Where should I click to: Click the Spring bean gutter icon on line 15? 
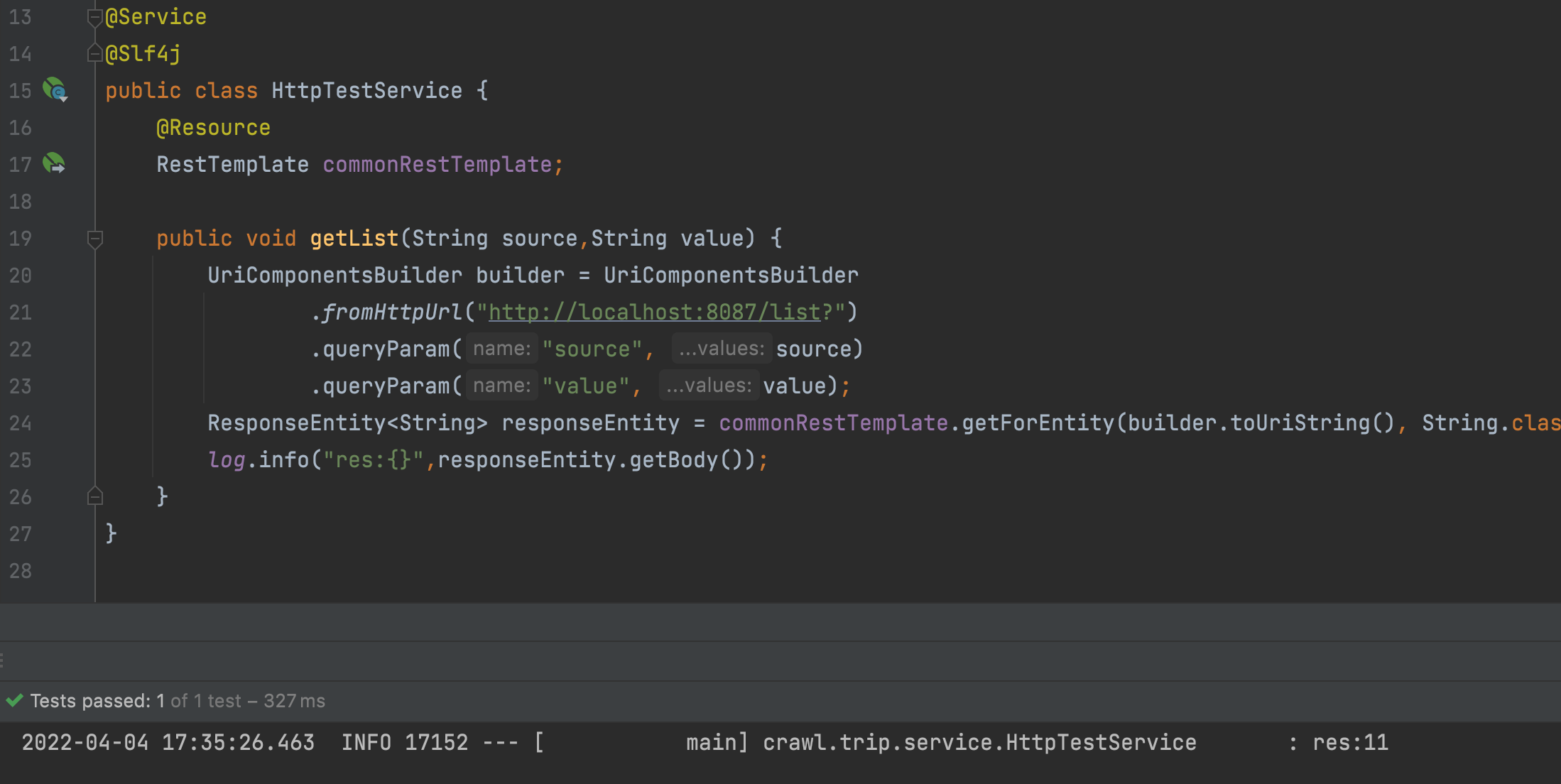pos(55,90)
